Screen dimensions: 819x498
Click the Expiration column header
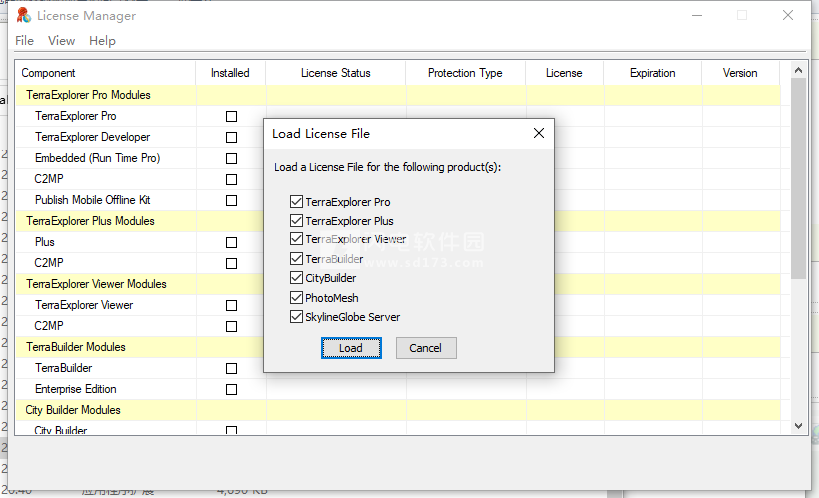pyautogui.click(x=652, y=73)
